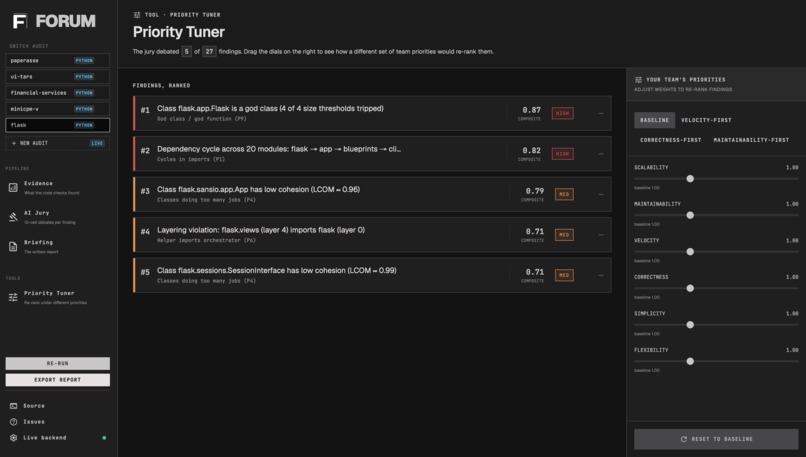Open the Source link

[34, 406]
